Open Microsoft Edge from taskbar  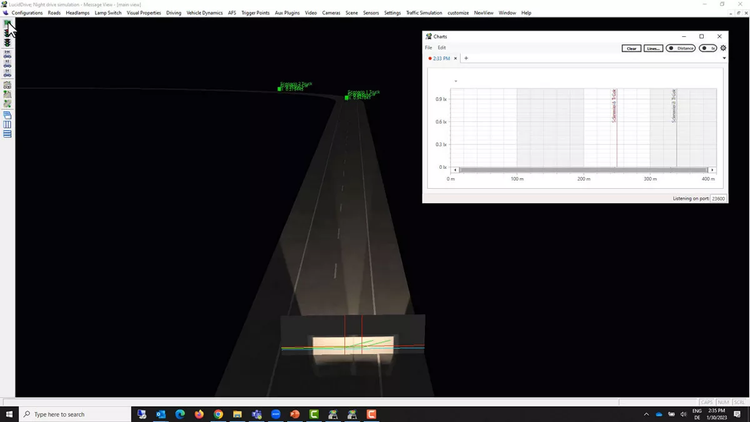point(180,414)
